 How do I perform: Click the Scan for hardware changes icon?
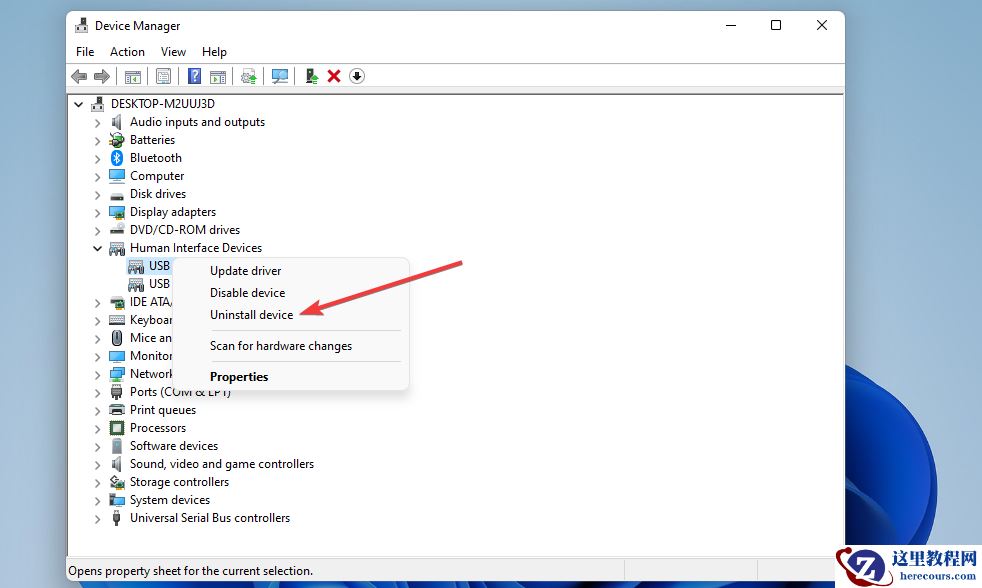(279, 76)
